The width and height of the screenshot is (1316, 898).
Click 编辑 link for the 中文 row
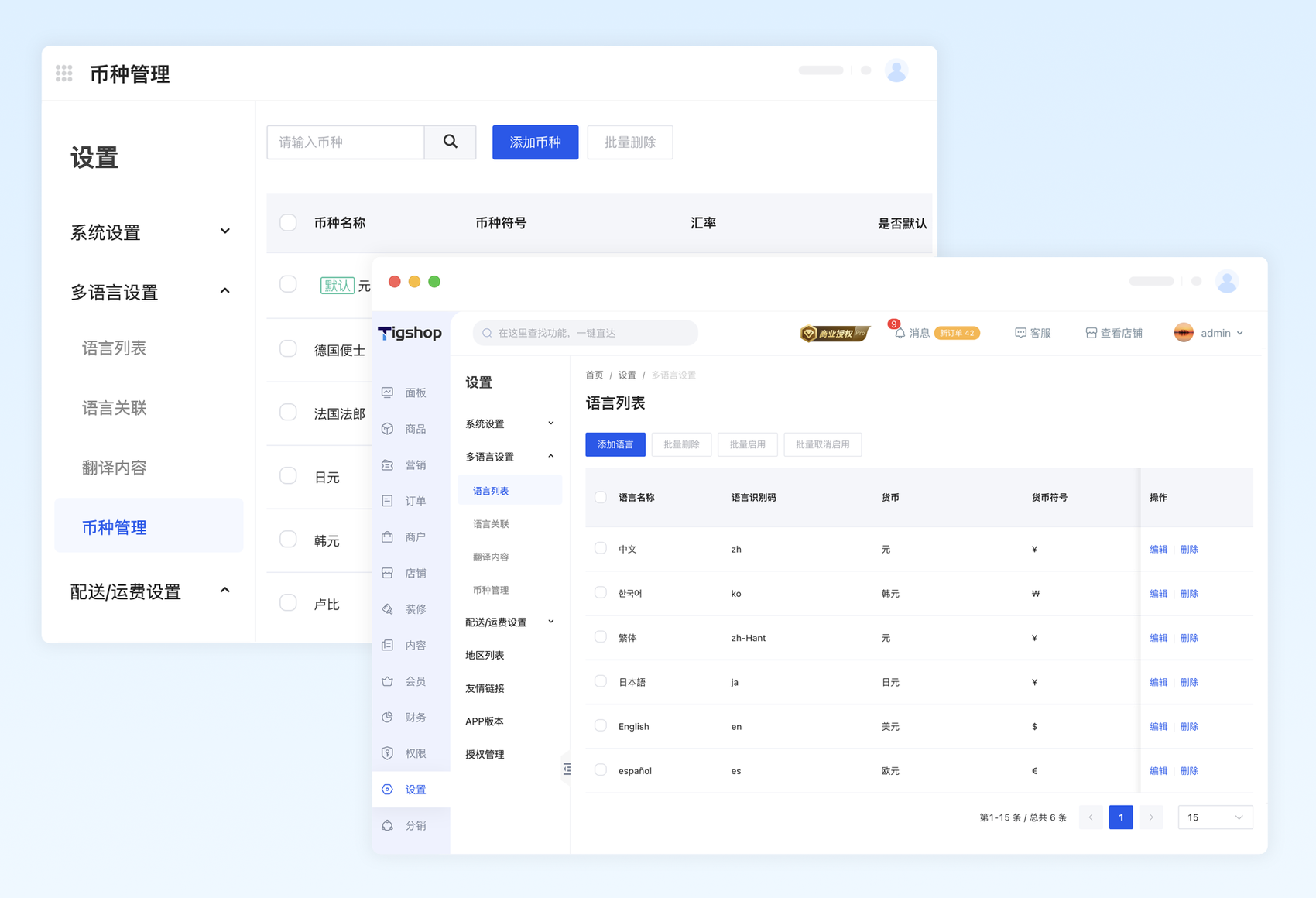tap(1158, 549)
